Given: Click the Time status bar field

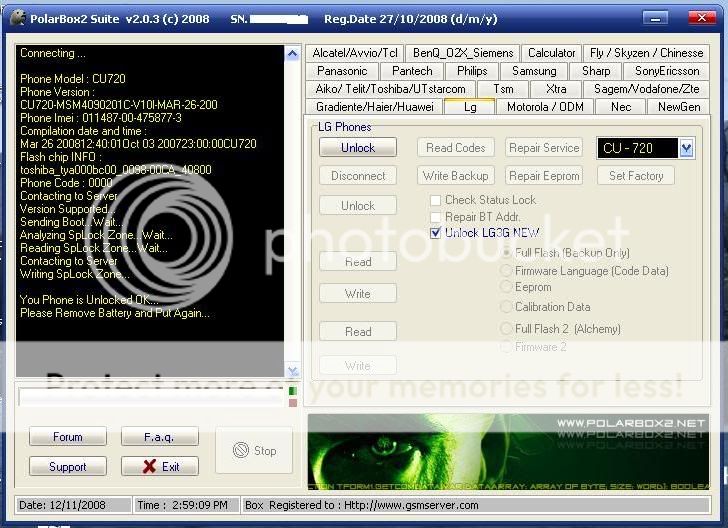Looking at the screenshot, I should tap(187, 505).
